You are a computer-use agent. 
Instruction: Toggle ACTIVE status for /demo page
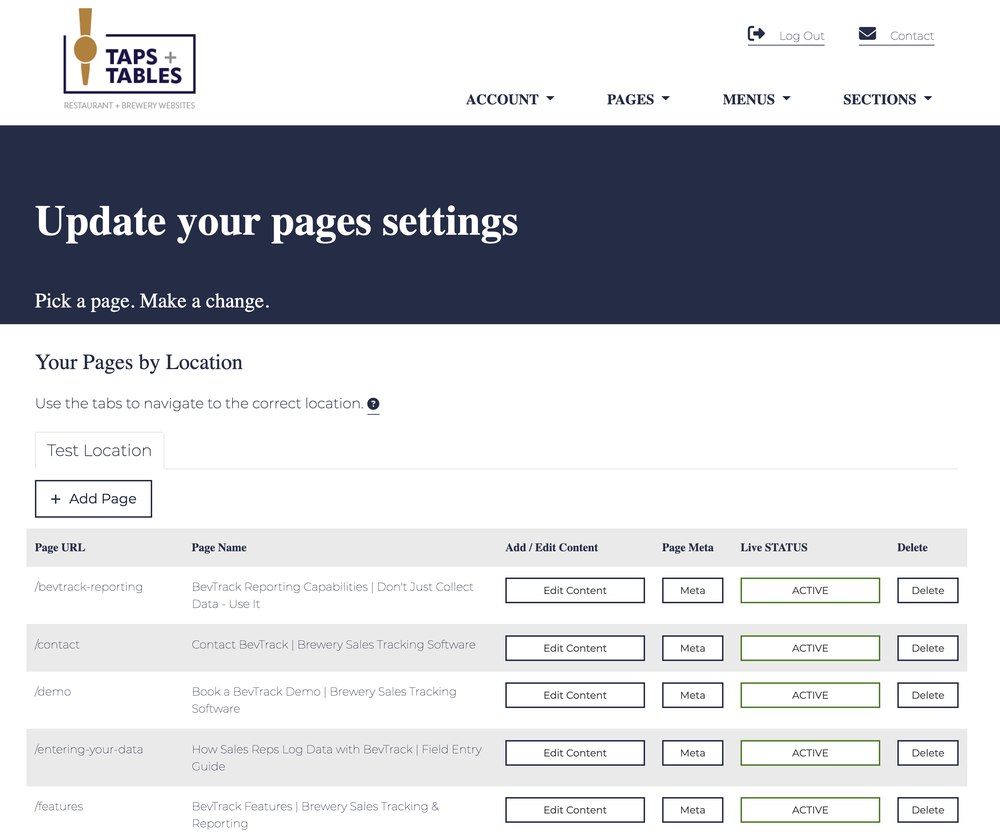point(810,695)
